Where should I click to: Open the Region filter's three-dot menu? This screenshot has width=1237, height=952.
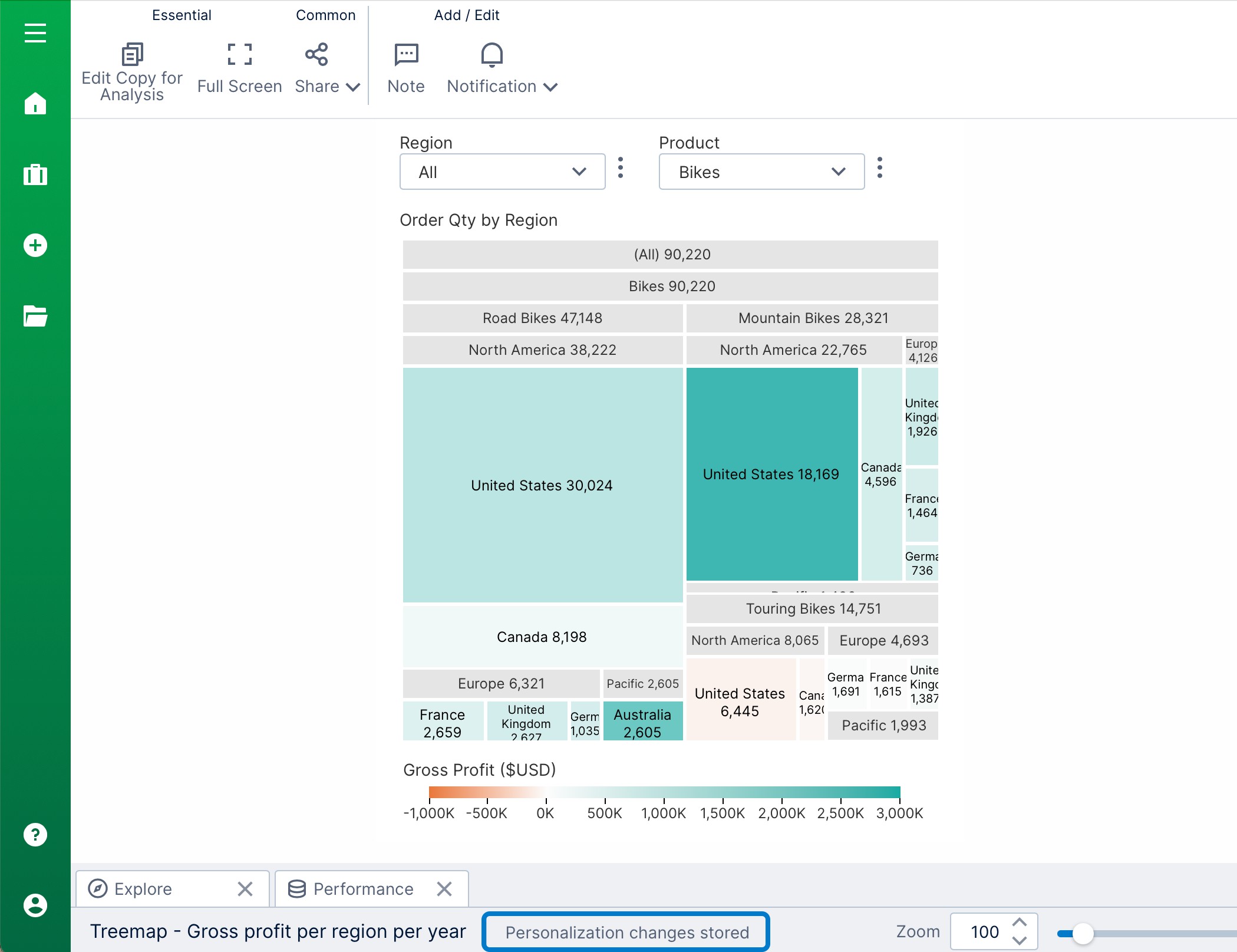(621, 169)
